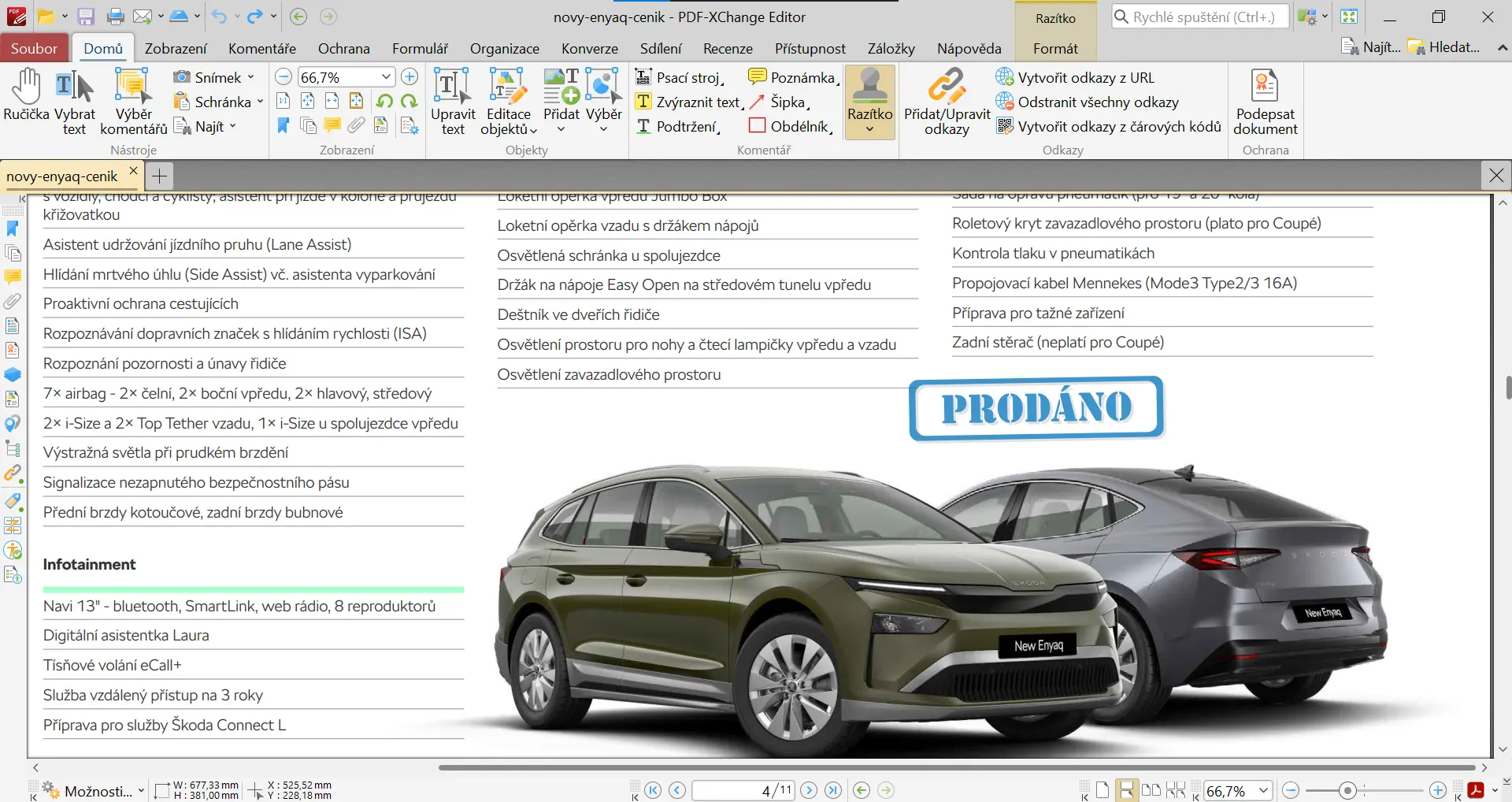This screenshot has height=802, width=1512.
Task: Go to the first page
Action: tap(653, 790)
